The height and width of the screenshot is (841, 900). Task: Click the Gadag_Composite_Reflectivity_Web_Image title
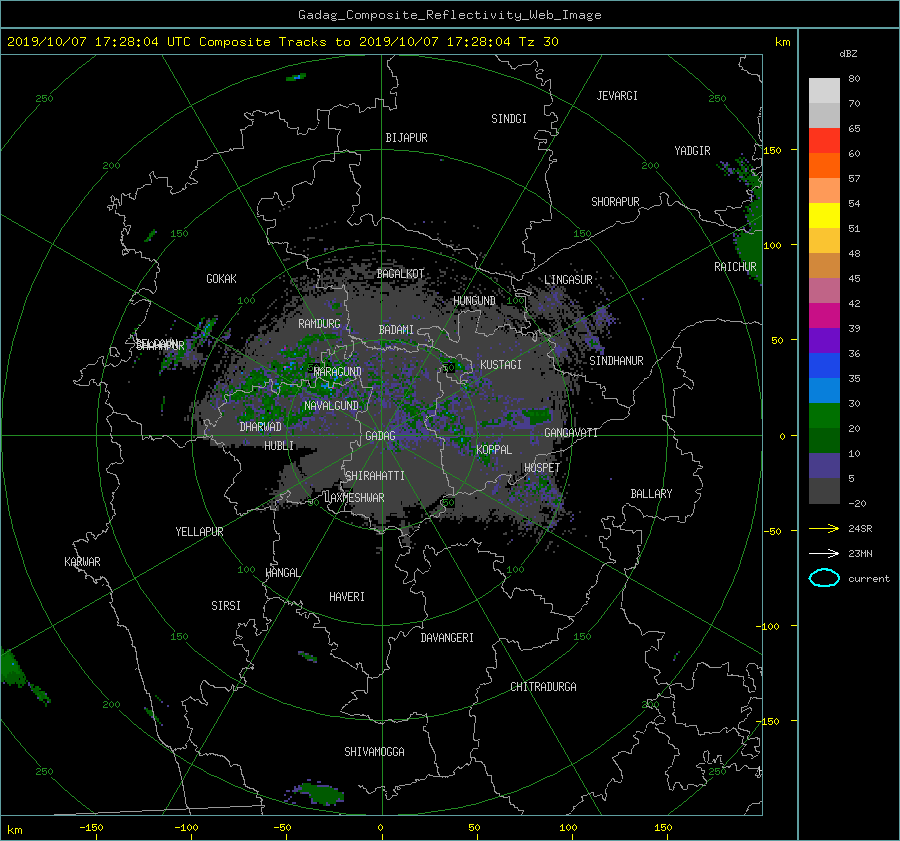tap(449, 15)
